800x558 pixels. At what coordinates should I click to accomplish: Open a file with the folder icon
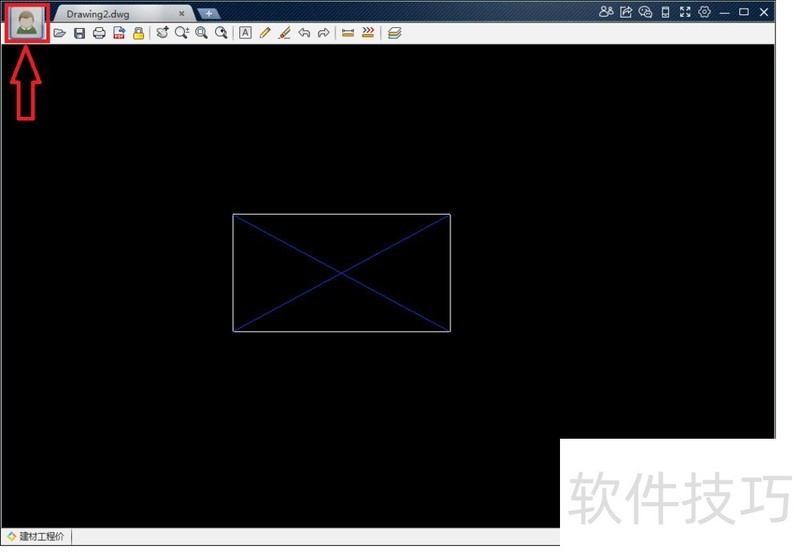[x=60, y=33]
